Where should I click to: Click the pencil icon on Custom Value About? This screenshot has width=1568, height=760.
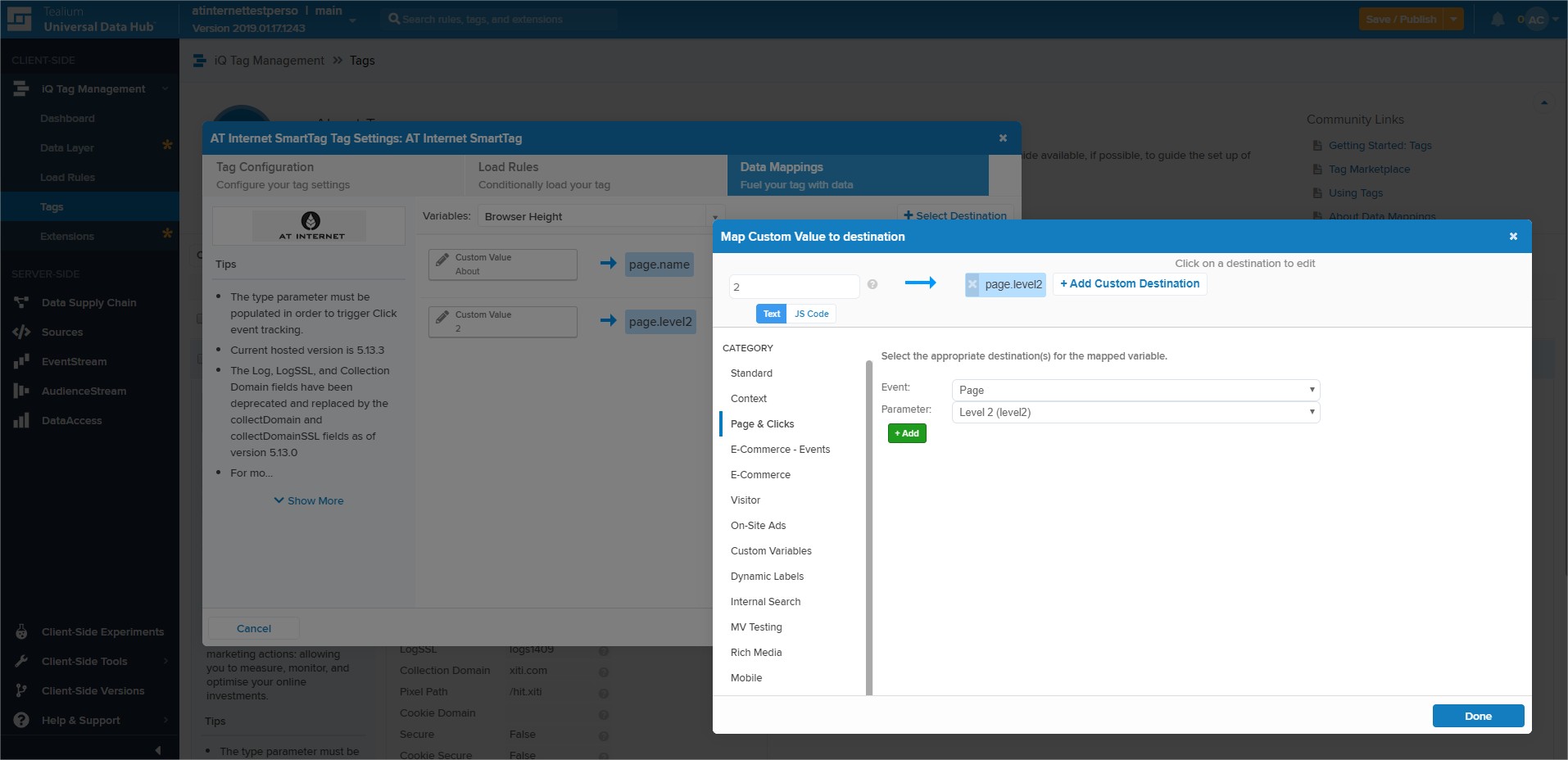[x=442, y=259]
